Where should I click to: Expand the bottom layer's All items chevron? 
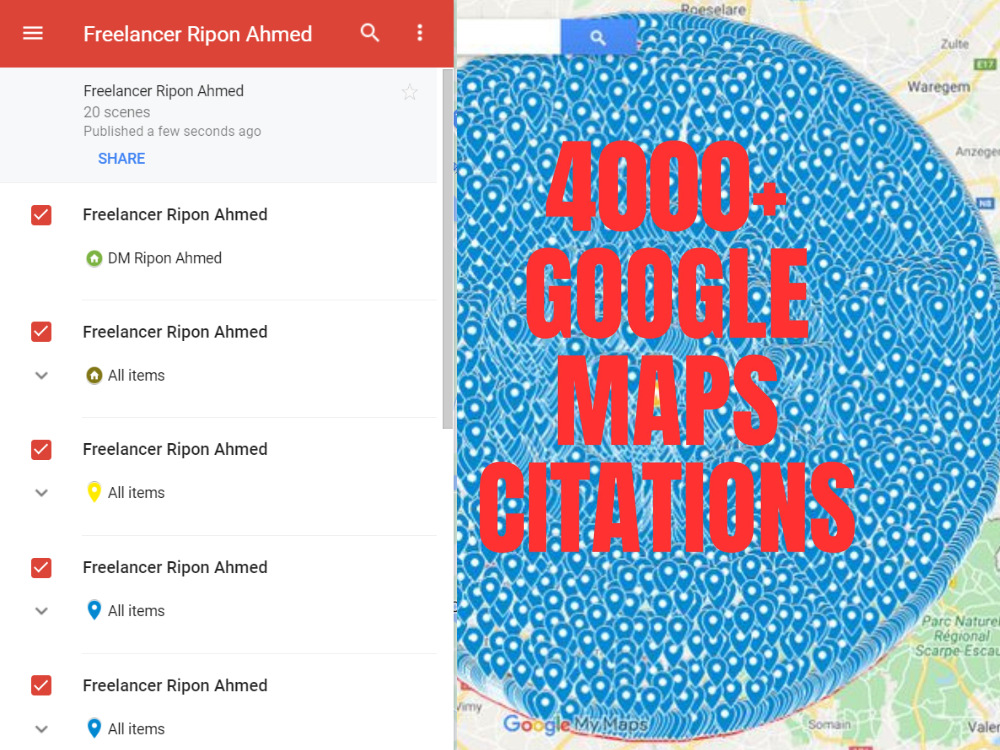41,729
